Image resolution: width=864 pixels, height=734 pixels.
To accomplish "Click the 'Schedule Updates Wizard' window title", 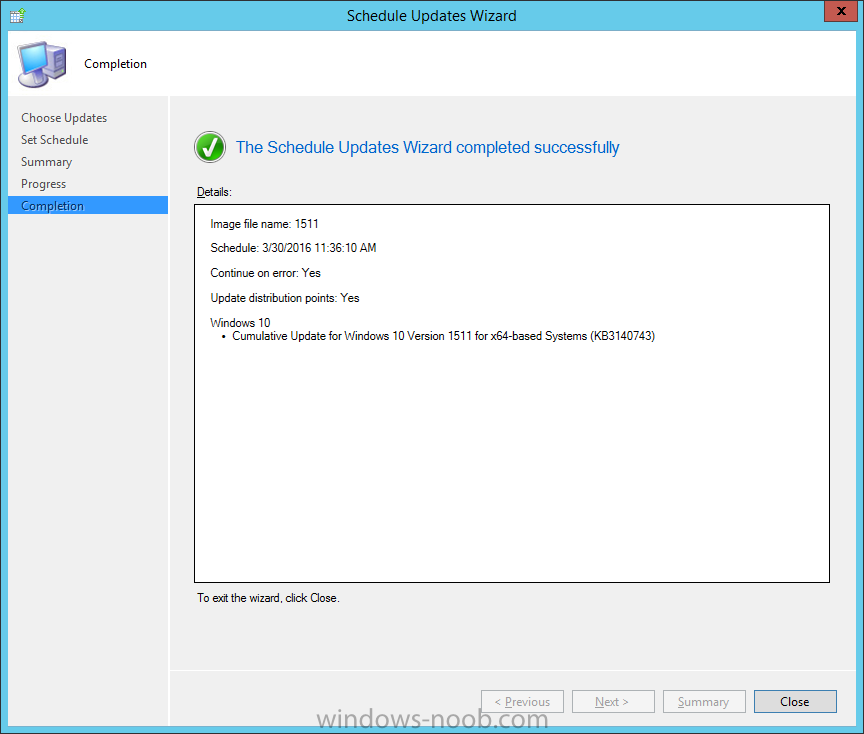I will (432, 15).
